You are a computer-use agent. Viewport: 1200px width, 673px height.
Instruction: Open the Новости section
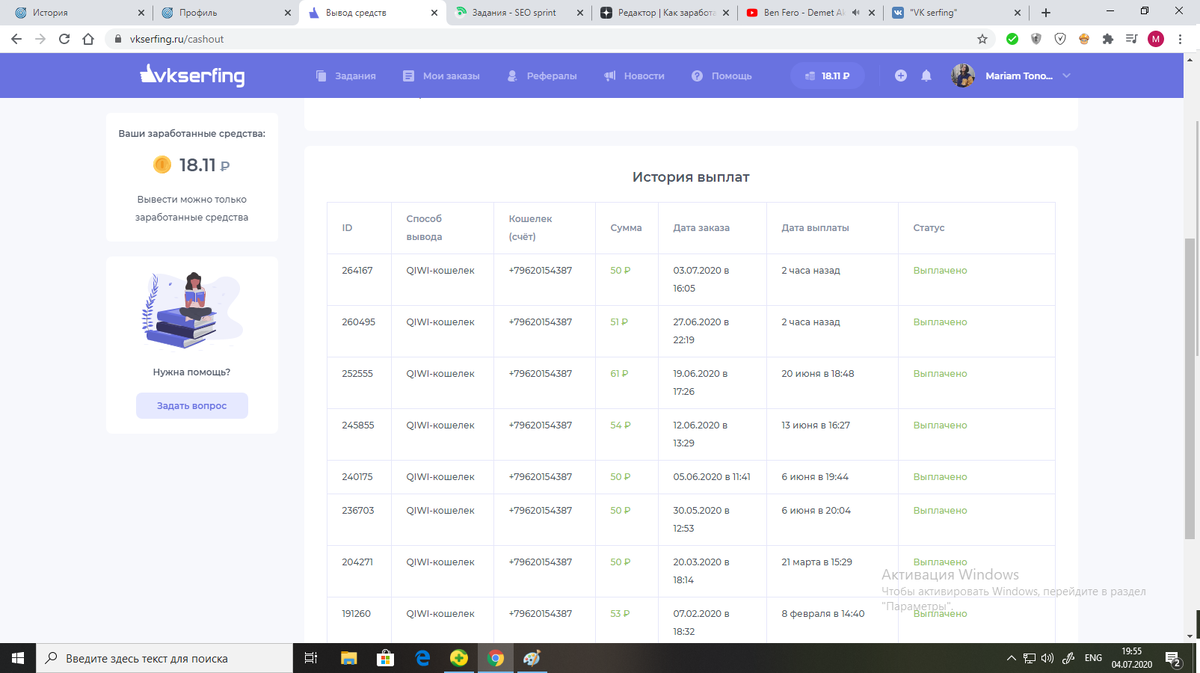pyautogui.click(x=634, y=76)
